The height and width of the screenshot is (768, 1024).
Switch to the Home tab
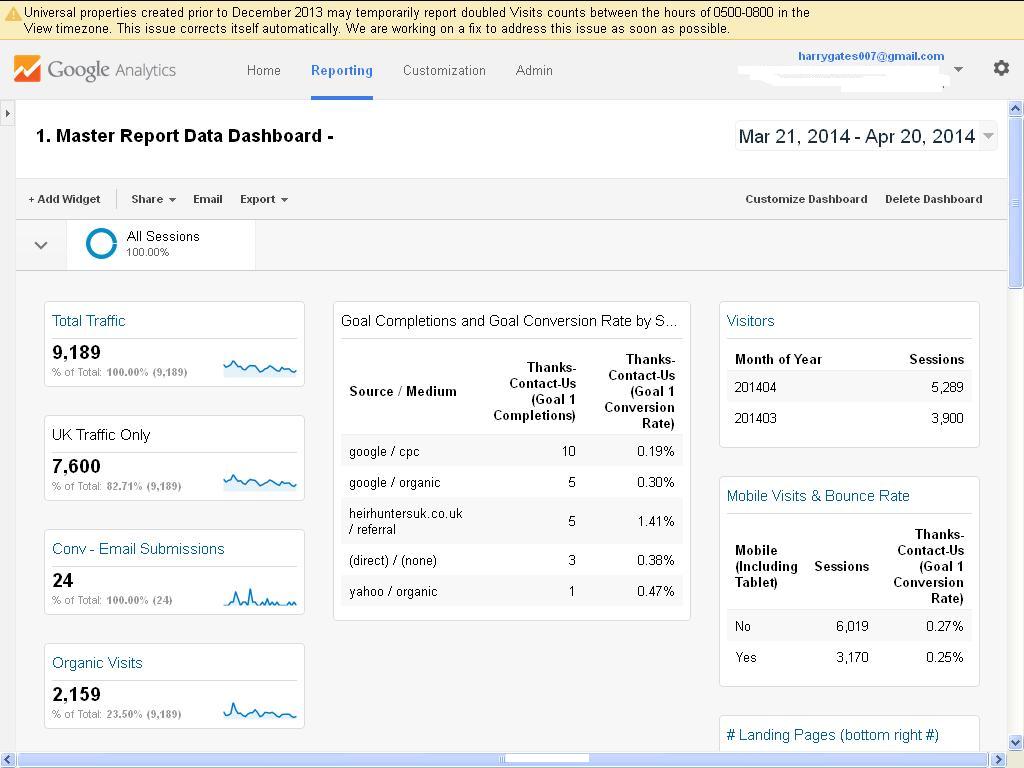pyautogui.click(x=264, y=70)
